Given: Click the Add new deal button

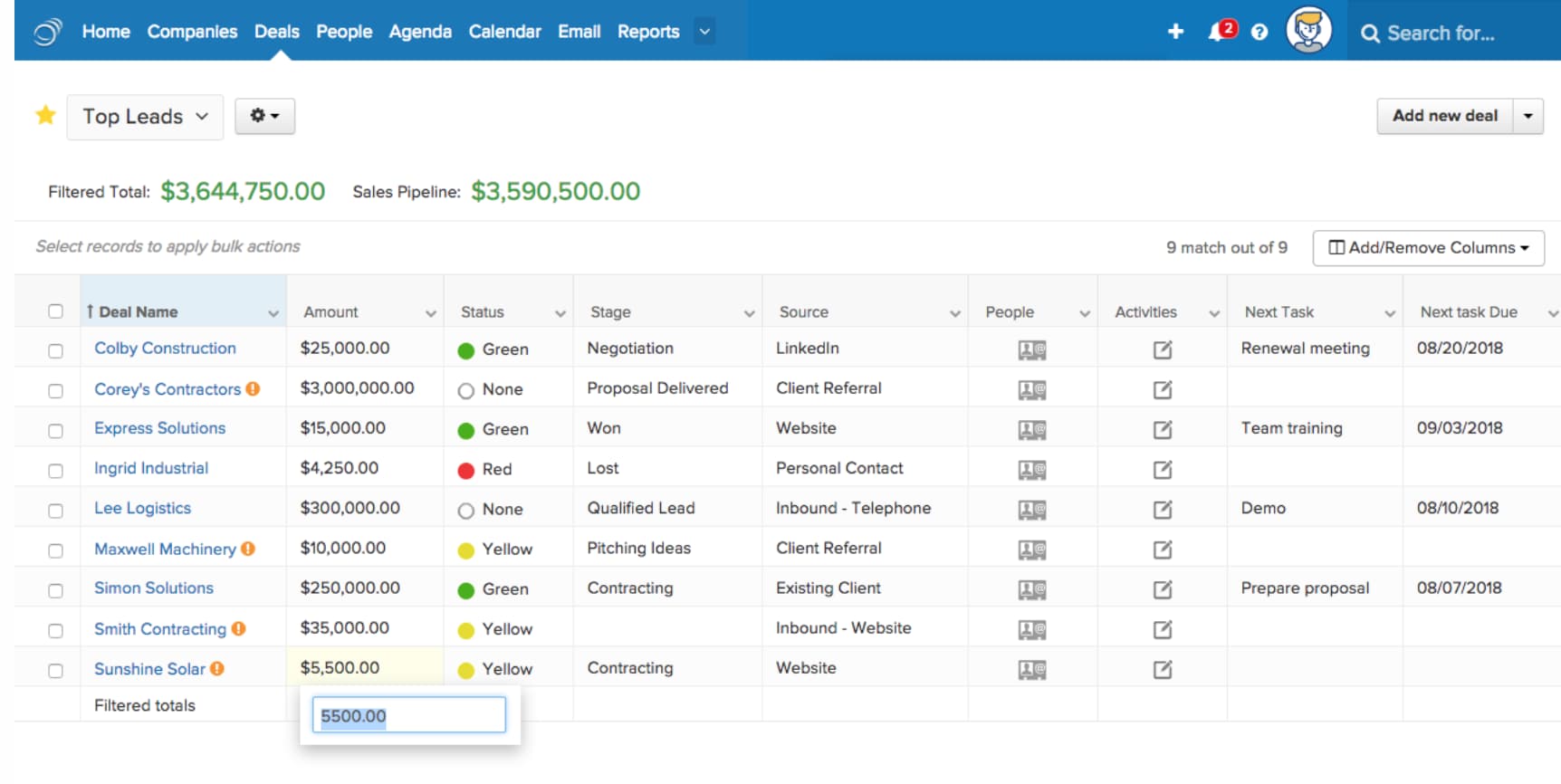Looking at the screenshot, I should pos(1444,116).
